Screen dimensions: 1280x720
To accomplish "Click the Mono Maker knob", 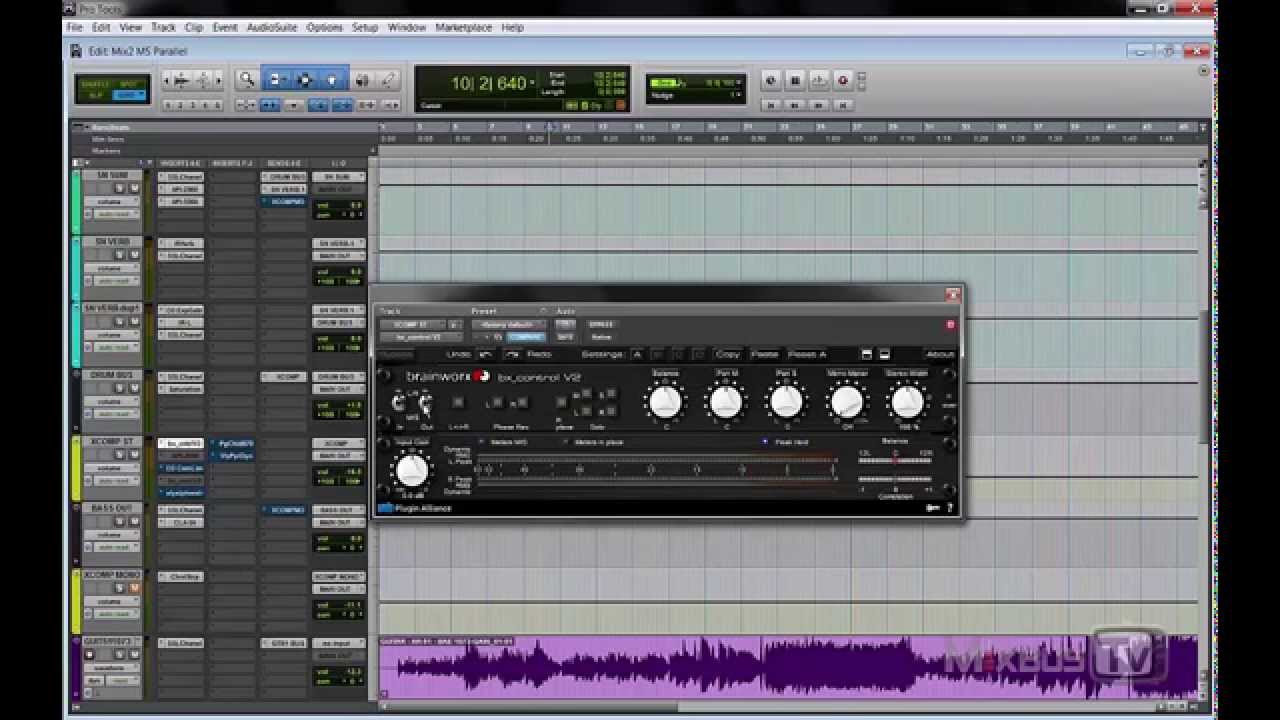I will tap(846, 402).
